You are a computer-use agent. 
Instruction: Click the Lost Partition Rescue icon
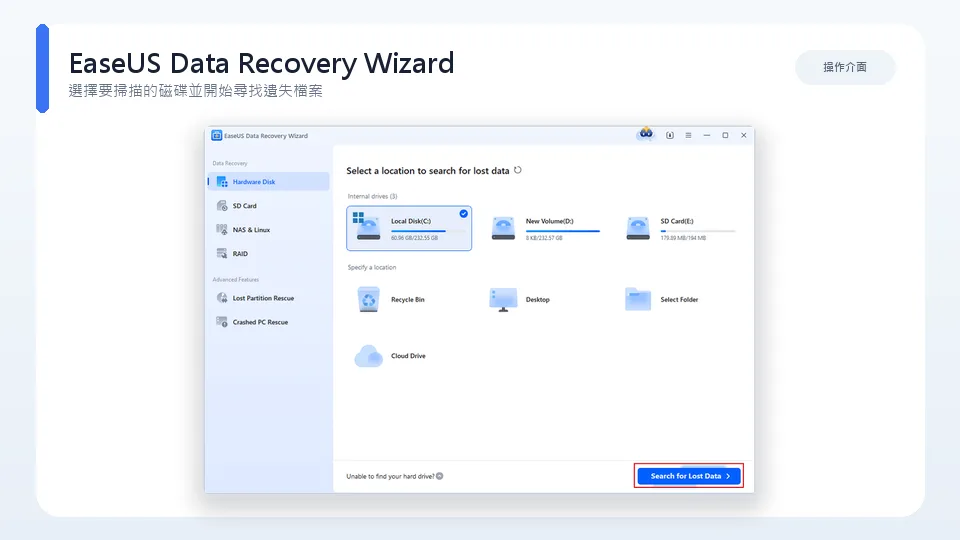(x=222, y=298)
